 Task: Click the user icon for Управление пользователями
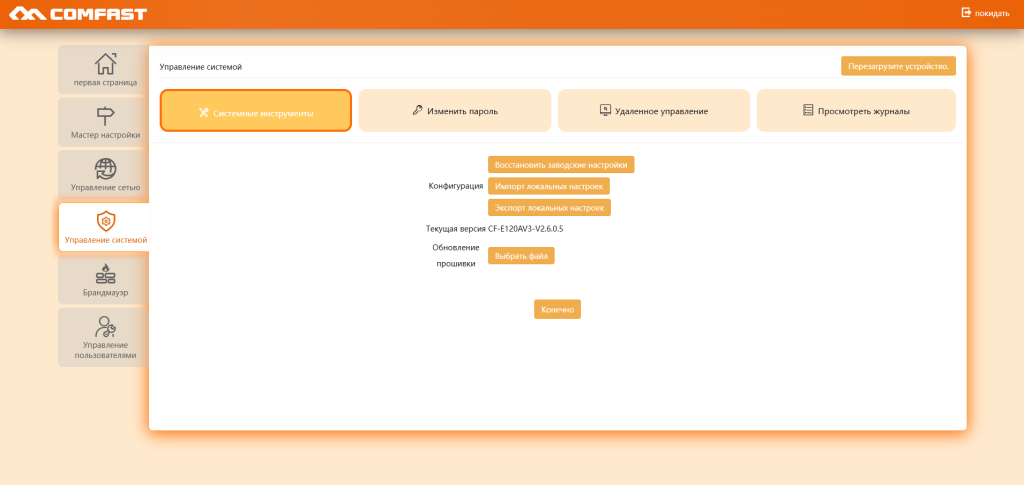[x=105, y=326]
